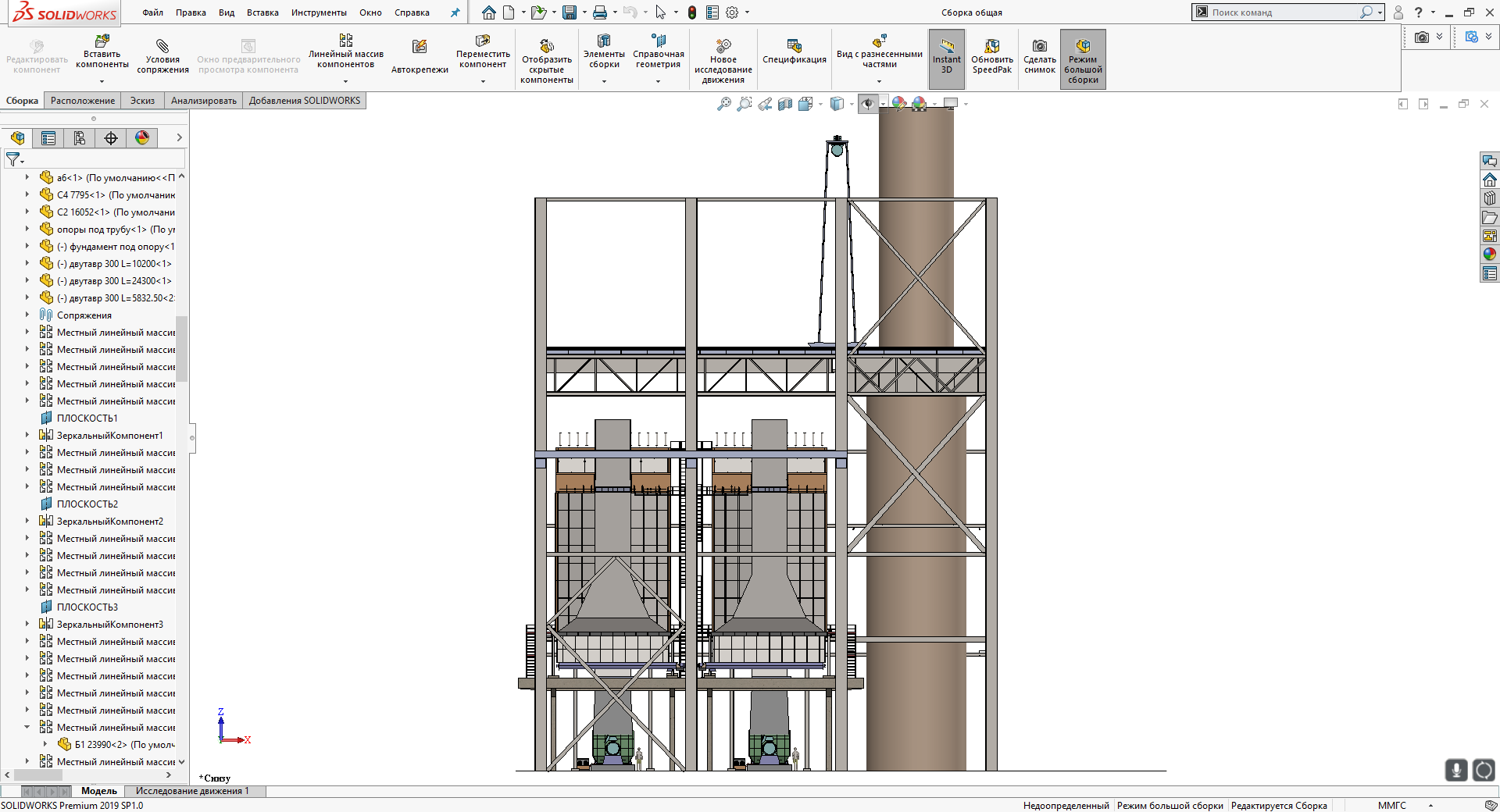Click the Insert Components icon
This screenshot has width=1500, height=812.
pos(102,41)
